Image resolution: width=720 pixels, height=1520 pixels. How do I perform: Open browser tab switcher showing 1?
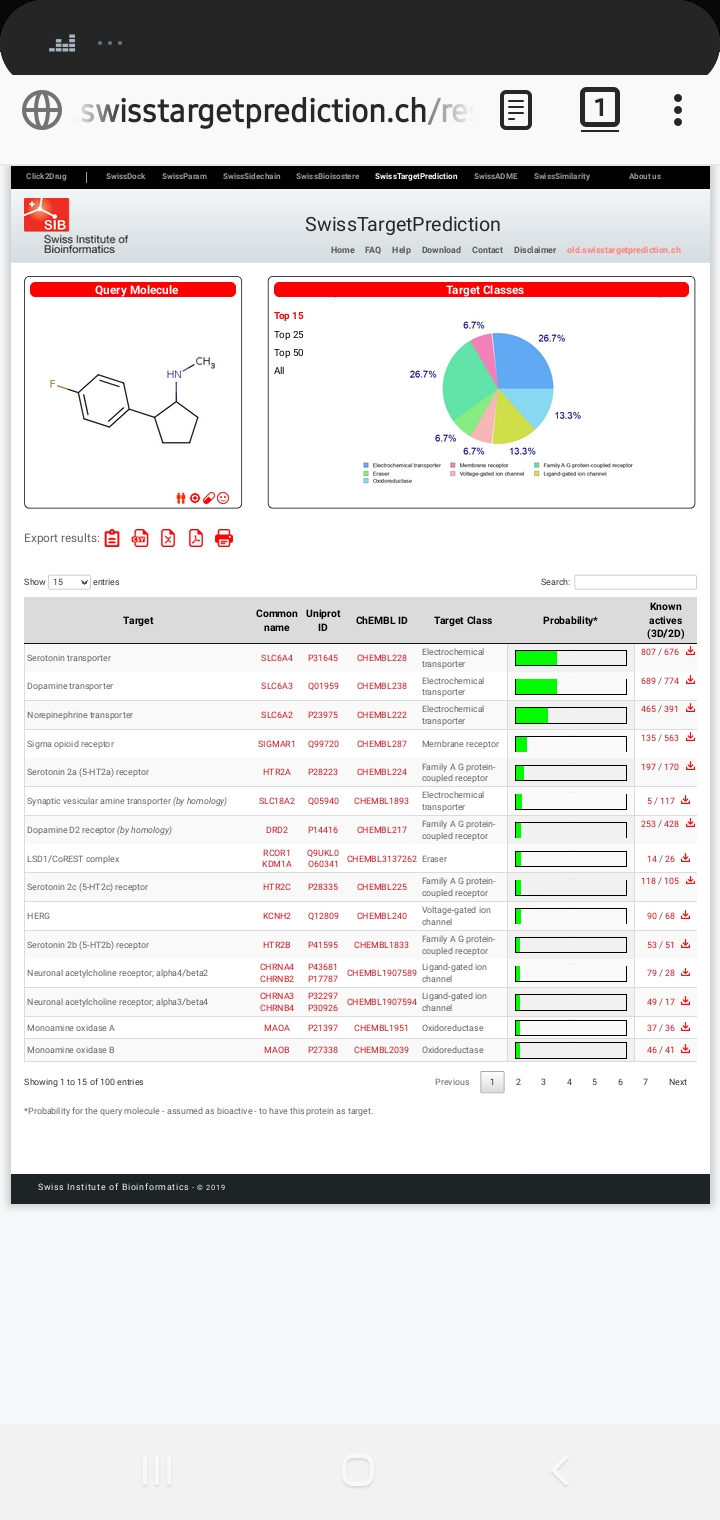[600, 108]
